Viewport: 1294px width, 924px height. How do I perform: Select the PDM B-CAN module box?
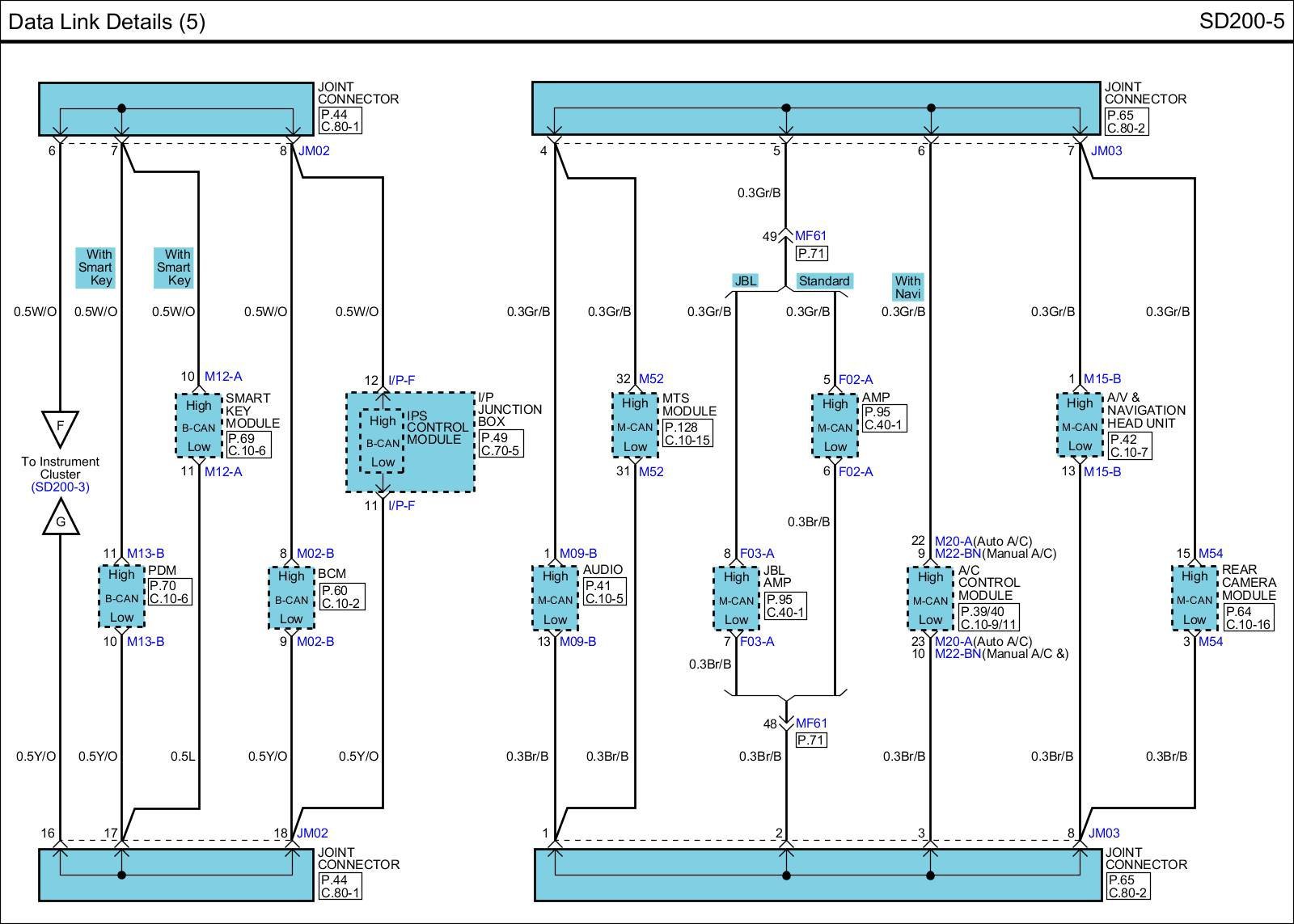tap(121, 597)
